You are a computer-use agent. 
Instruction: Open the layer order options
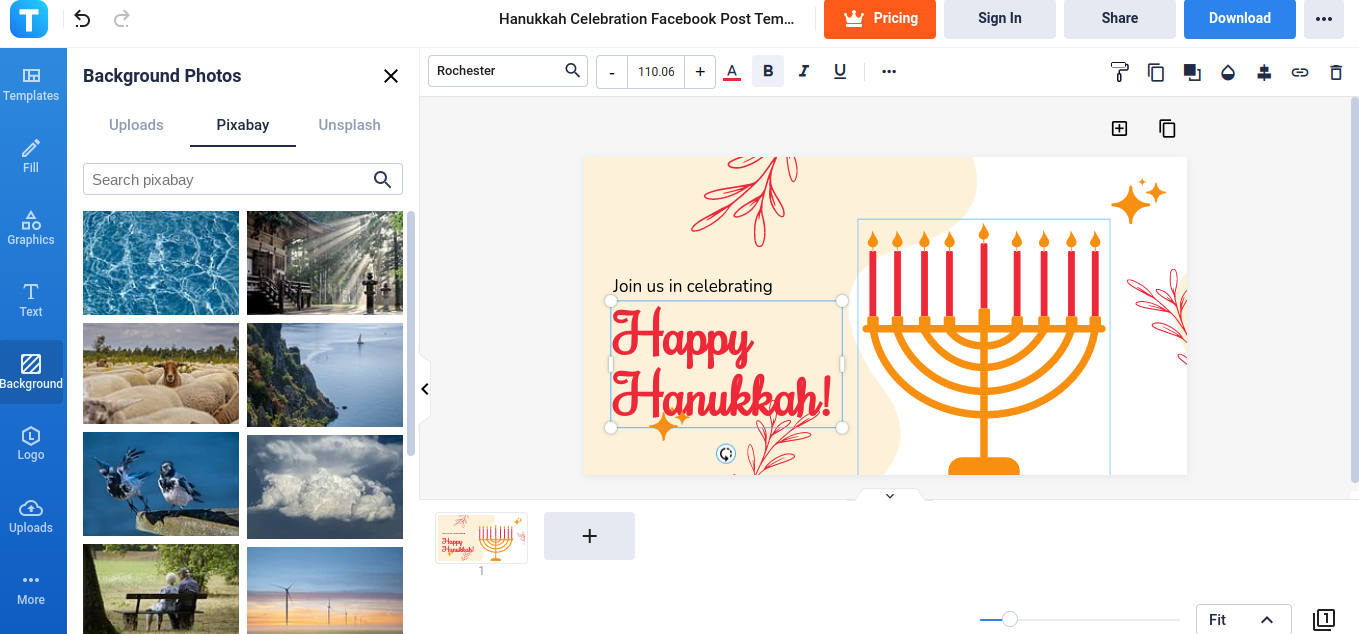click(x=1192, y=71)
